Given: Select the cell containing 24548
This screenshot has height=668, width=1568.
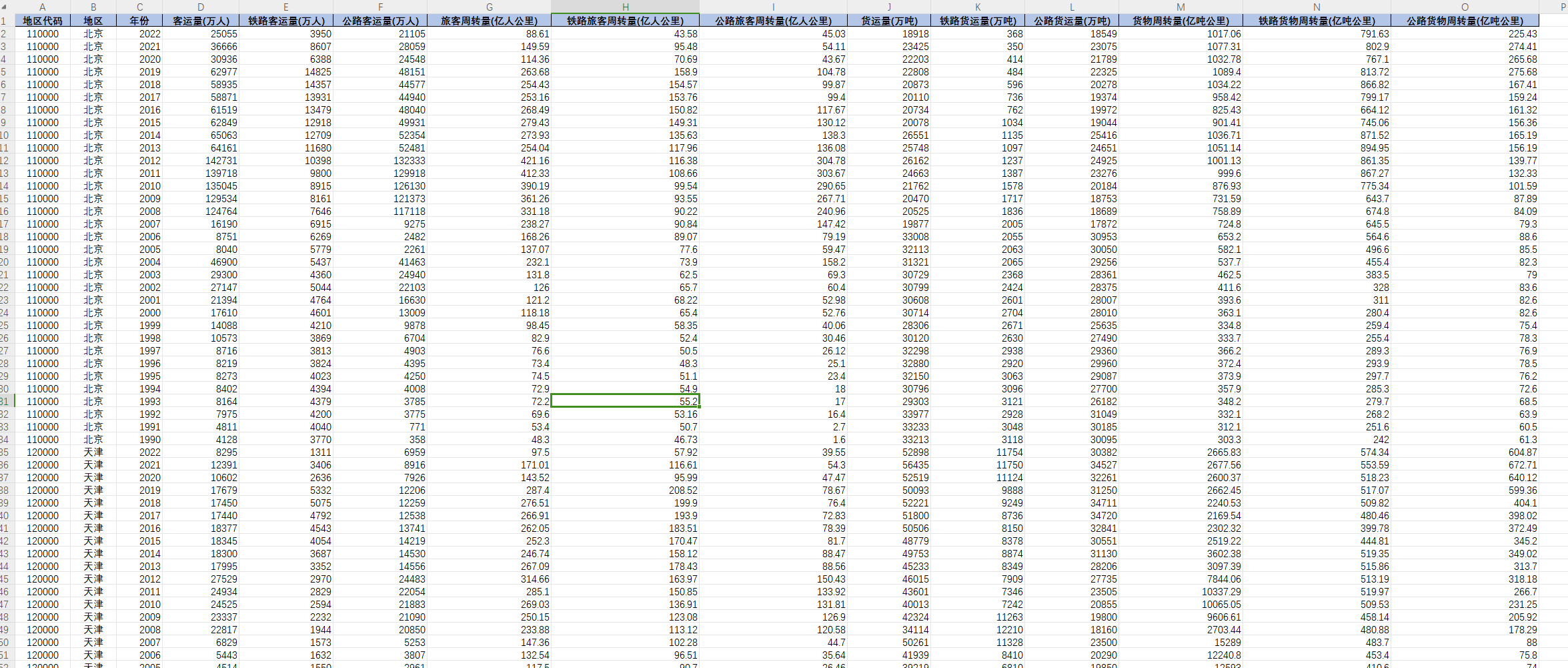Looking at the screenshot, I should (380, 59).
